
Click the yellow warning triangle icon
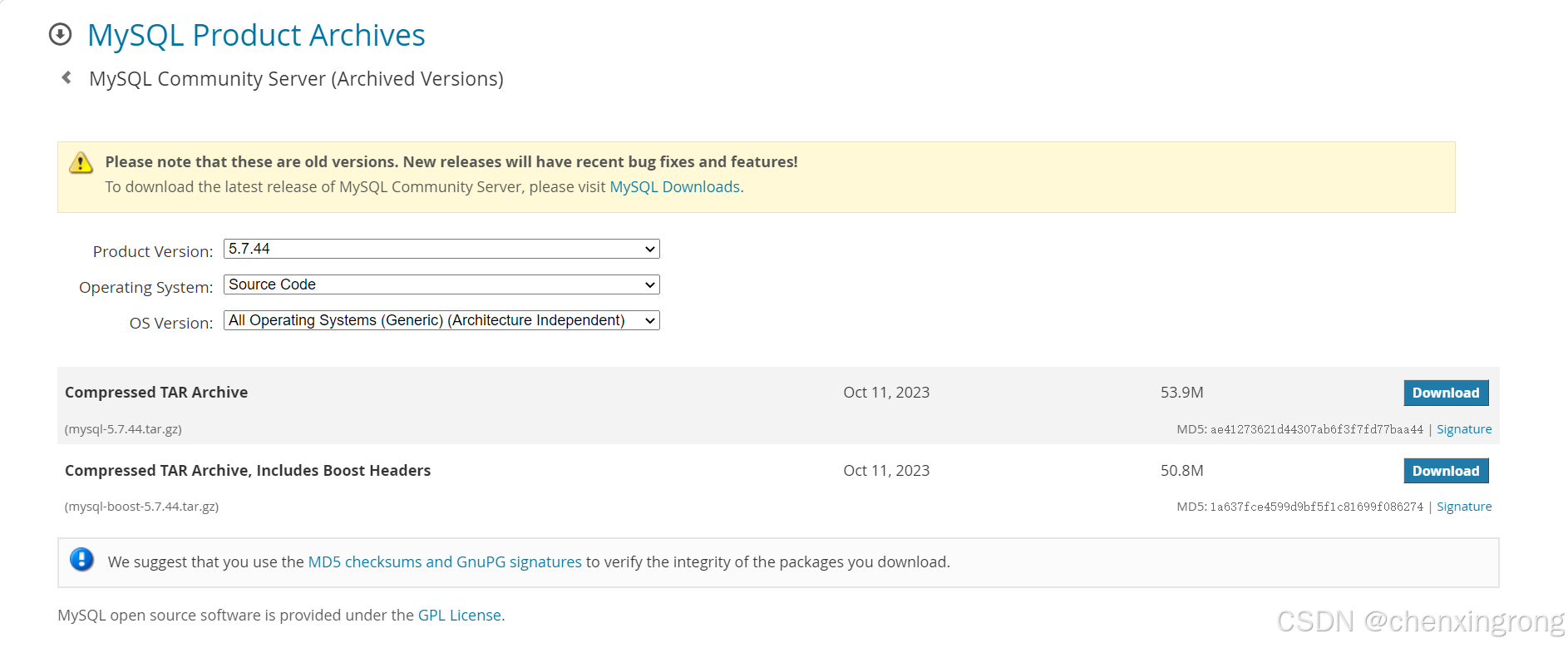pyautogui.click(x=81, y=162)
